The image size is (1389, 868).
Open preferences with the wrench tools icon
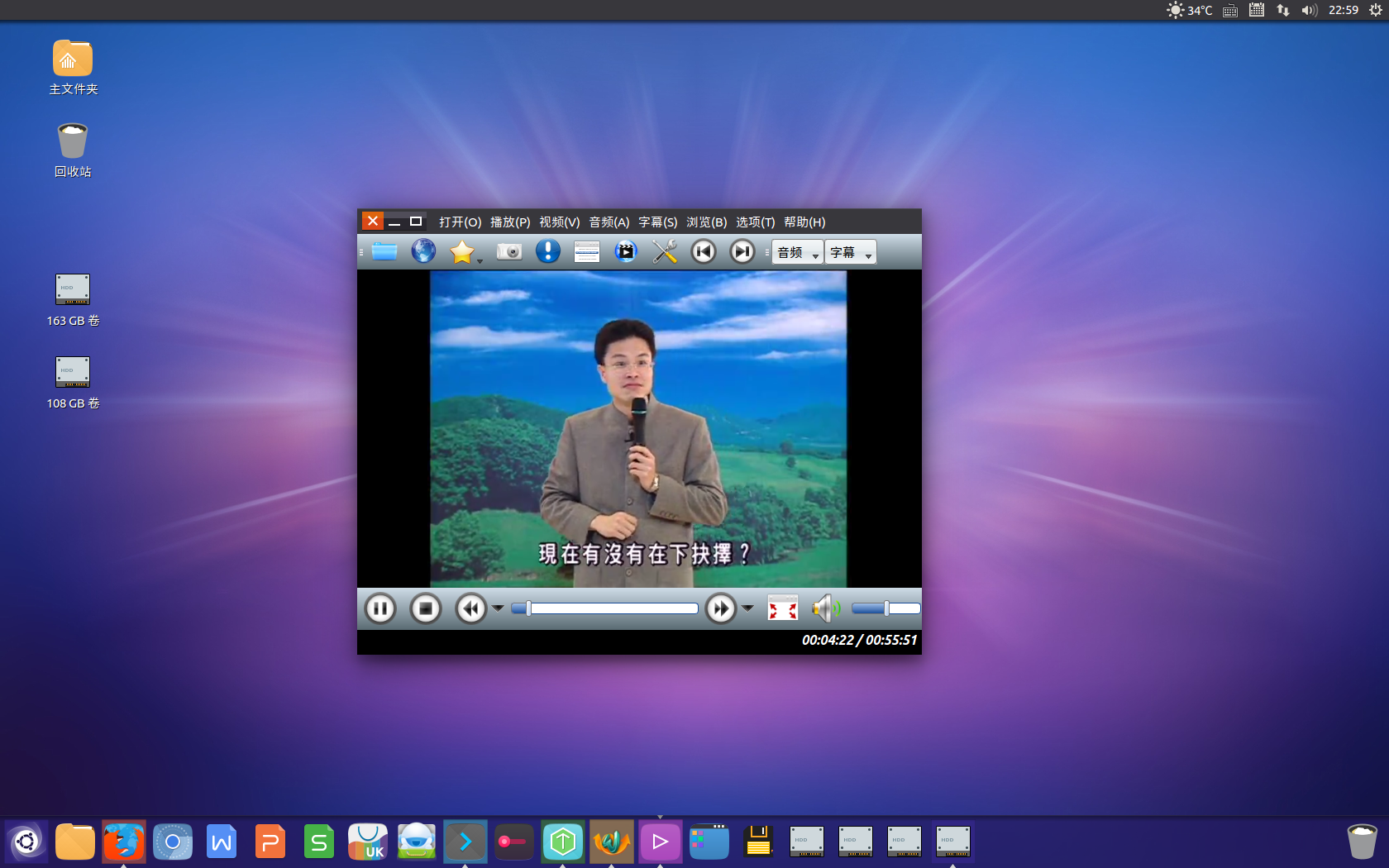(x=665, y=251)
